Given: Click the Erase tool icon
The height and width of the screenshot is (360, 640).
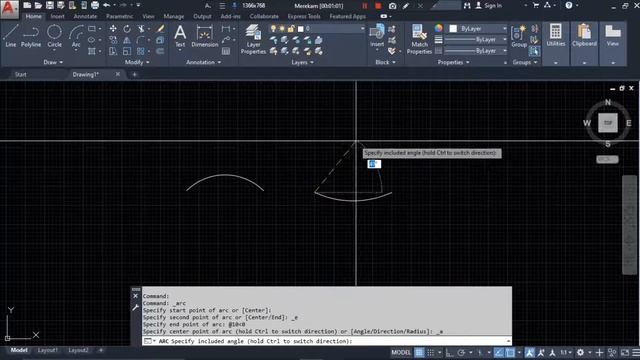Looking at the screenshot, I should (x=160, y=29).
